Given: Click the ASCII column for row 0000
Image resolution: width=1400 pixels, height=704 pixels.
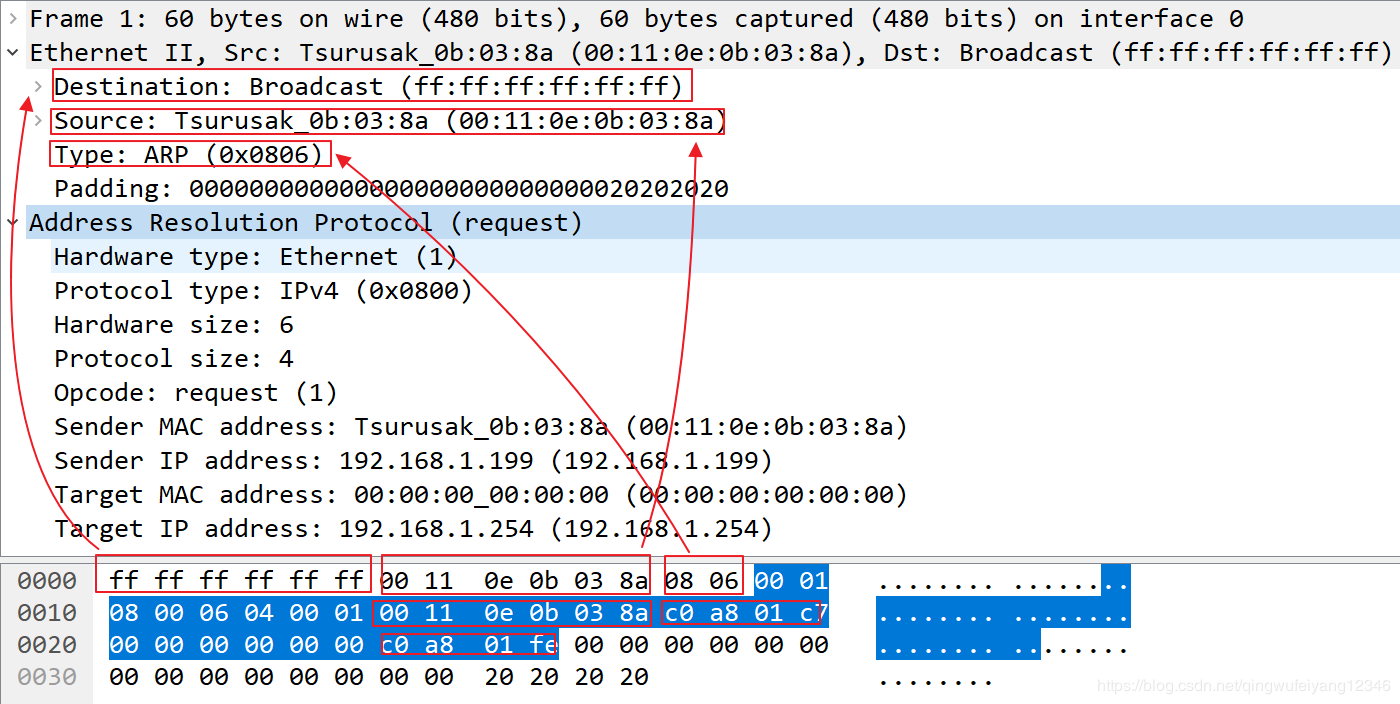Looking at the screenshot, I should click(1003, 581).
